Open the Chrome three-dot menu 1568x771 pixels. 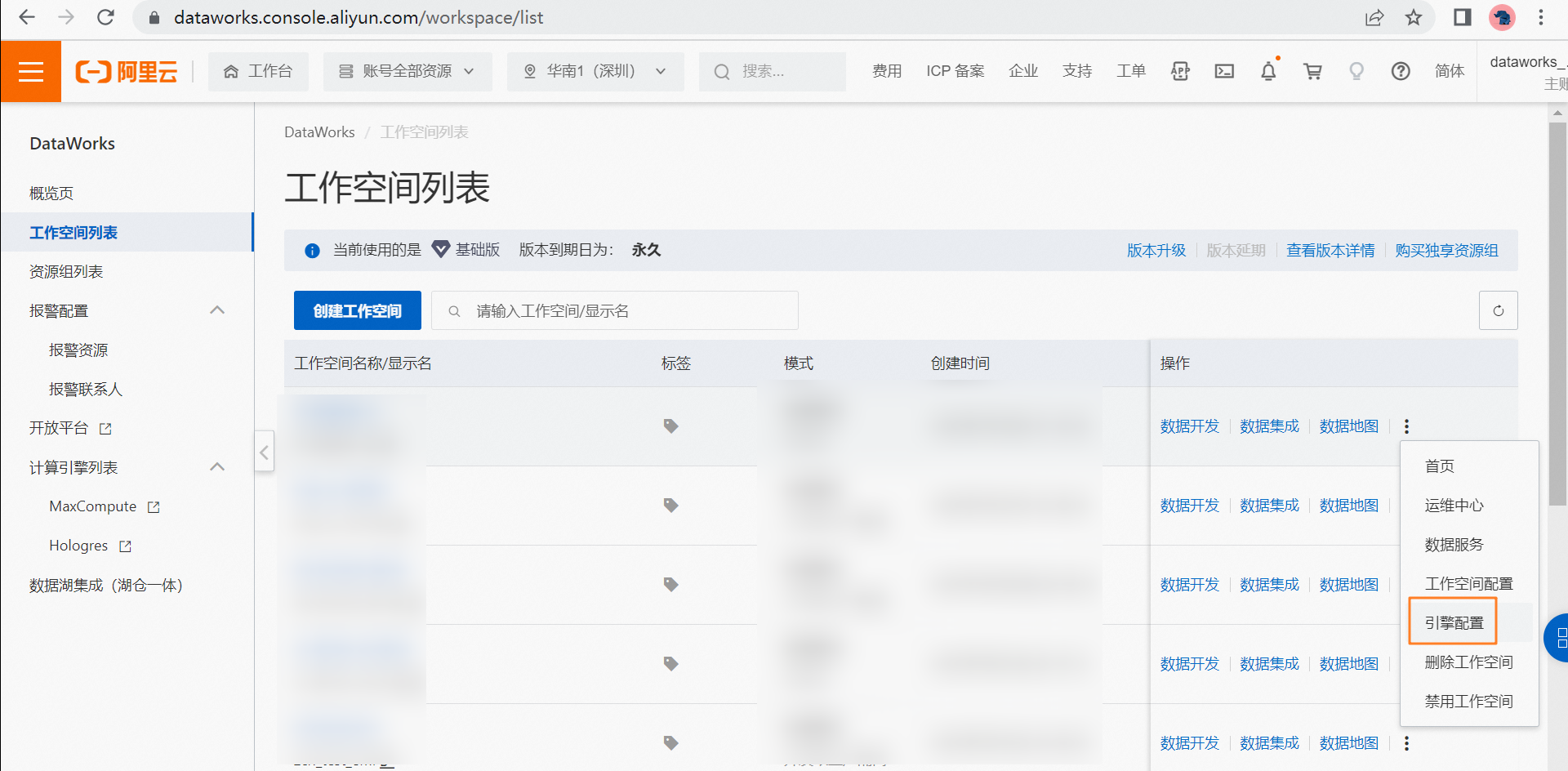pos(1541,17)
